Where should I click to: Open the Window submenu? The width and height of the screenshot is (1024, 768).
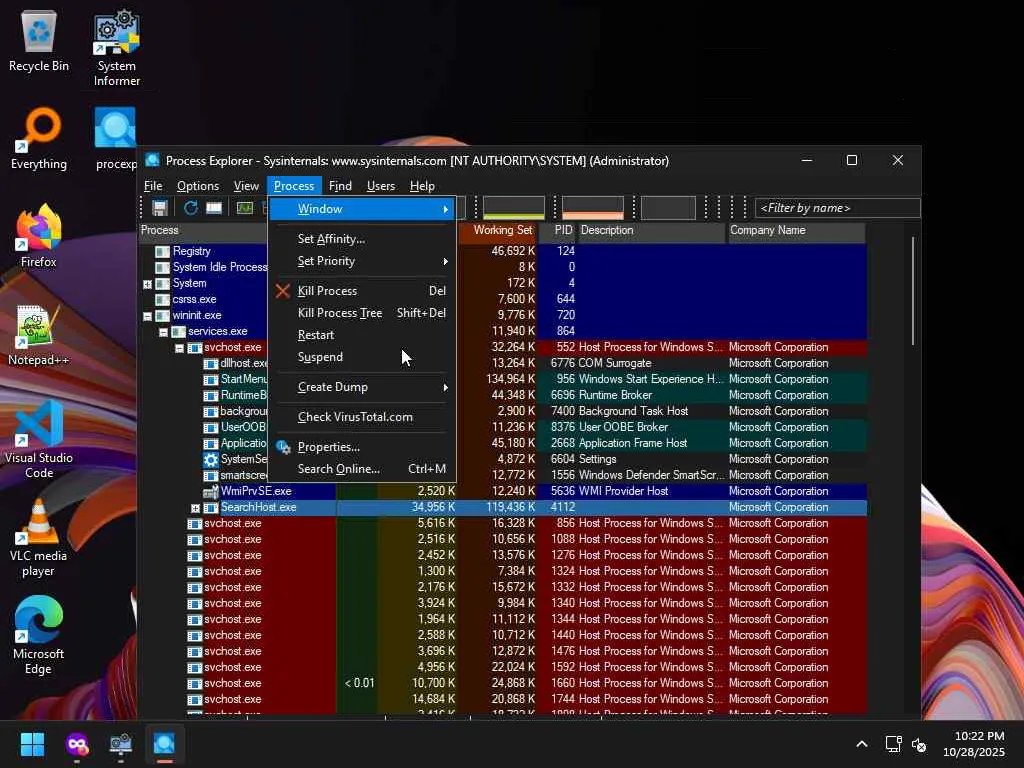[x=362, y=209]
